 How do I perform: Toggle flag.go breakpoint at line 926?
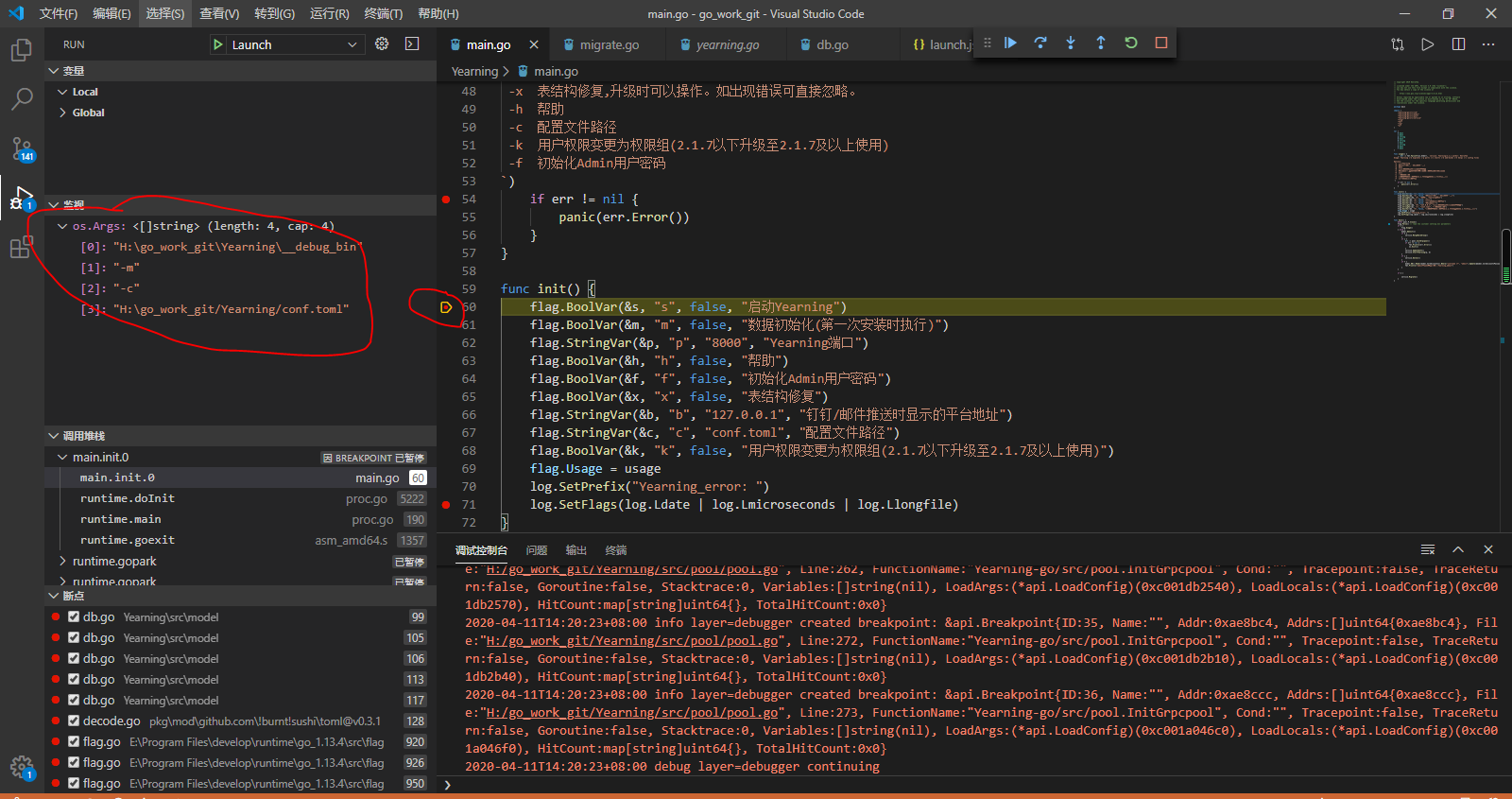pyautogui.click(x=74, y=762)
